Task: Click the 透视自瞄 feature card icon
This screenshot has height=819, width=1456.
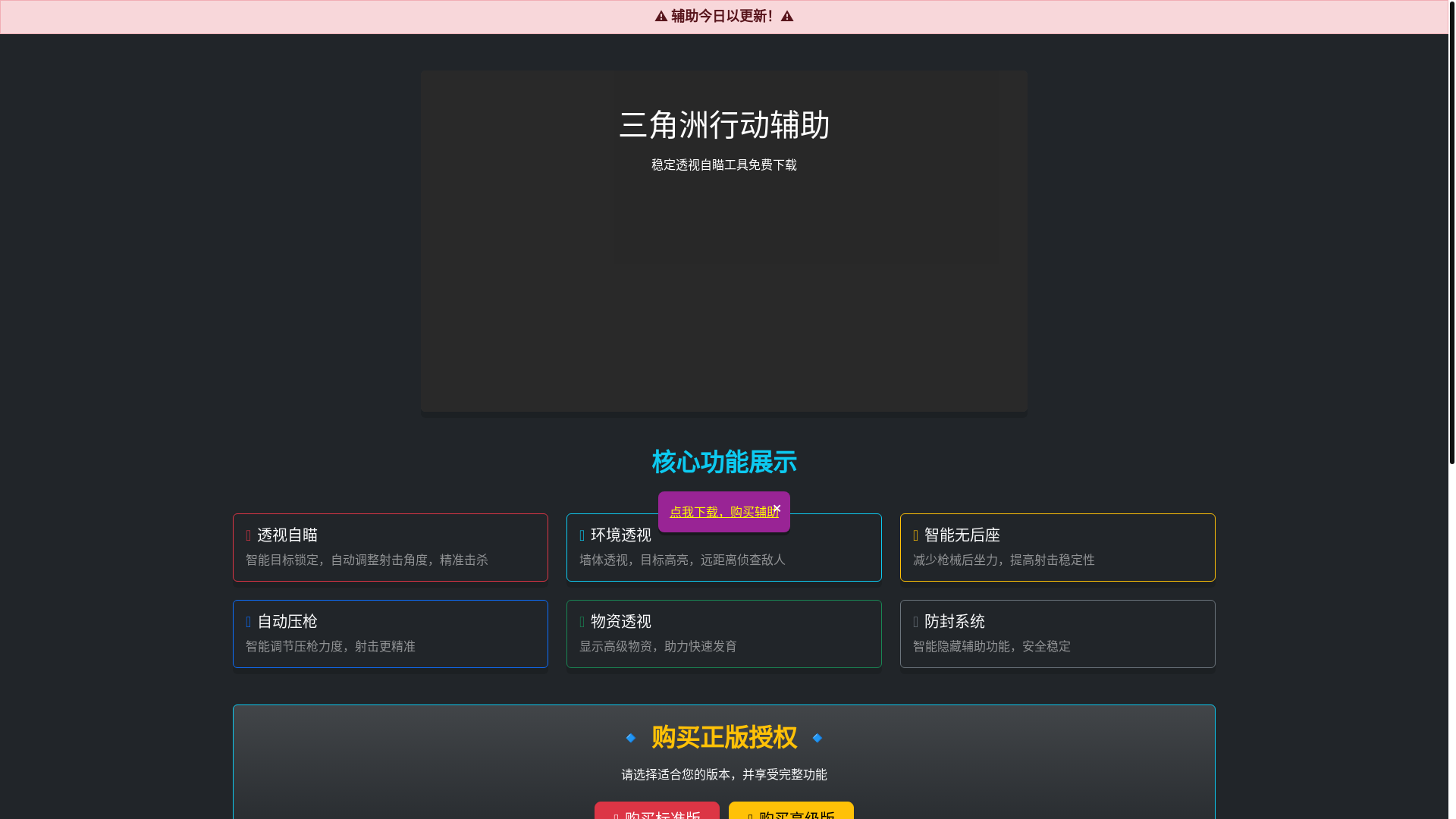Action: pyautogui.click(x=249, y=535)
